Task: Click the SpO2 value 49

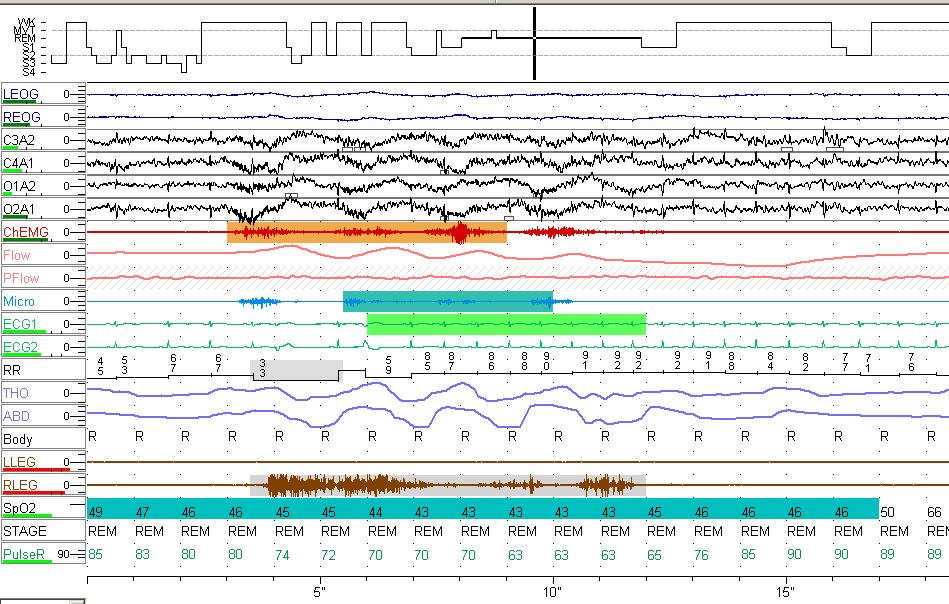Action: [x=96, y=512]
